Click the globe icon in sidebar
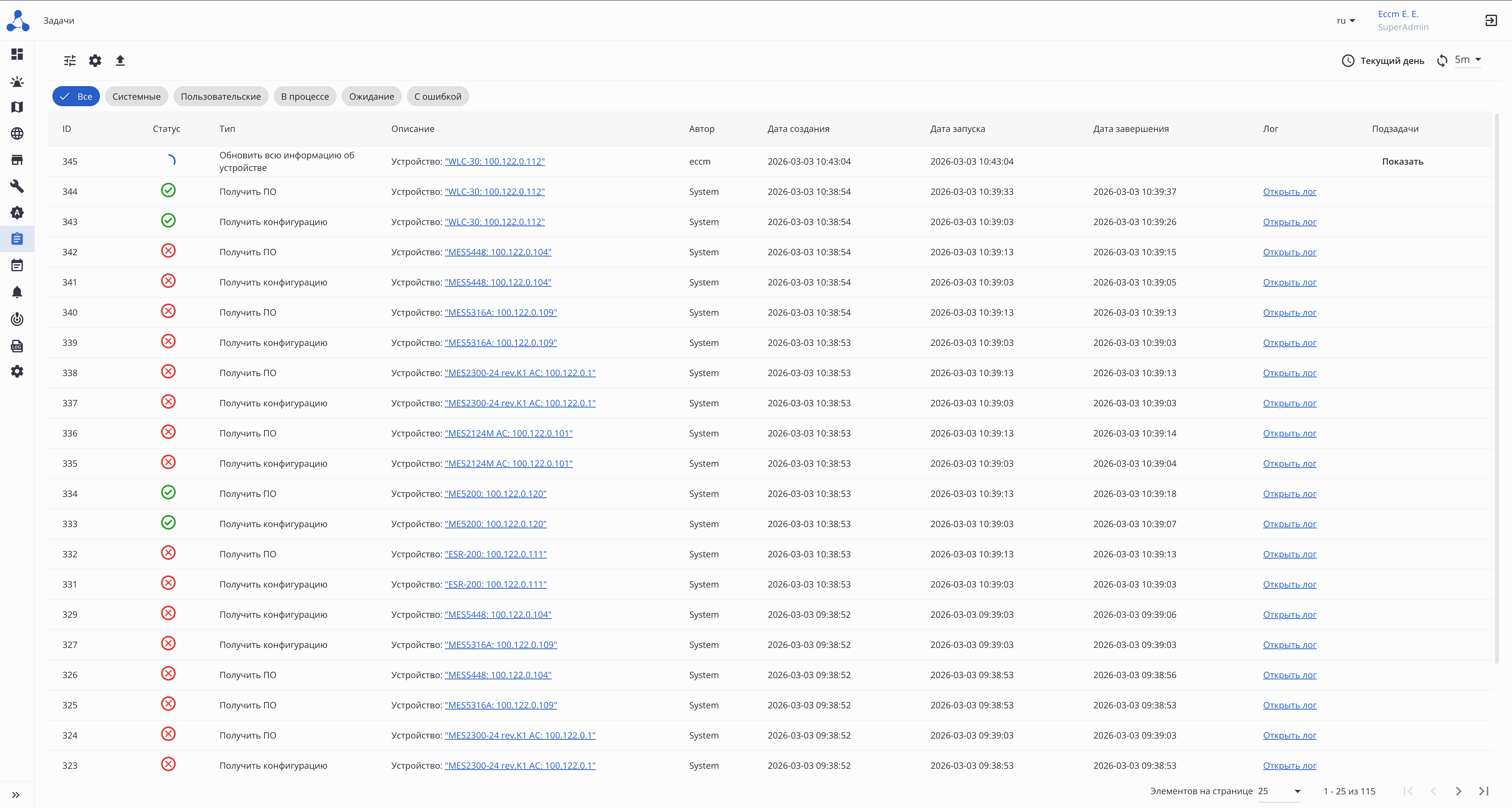The height and width of the screenshot is (808, 1512). tap(17, 134)
